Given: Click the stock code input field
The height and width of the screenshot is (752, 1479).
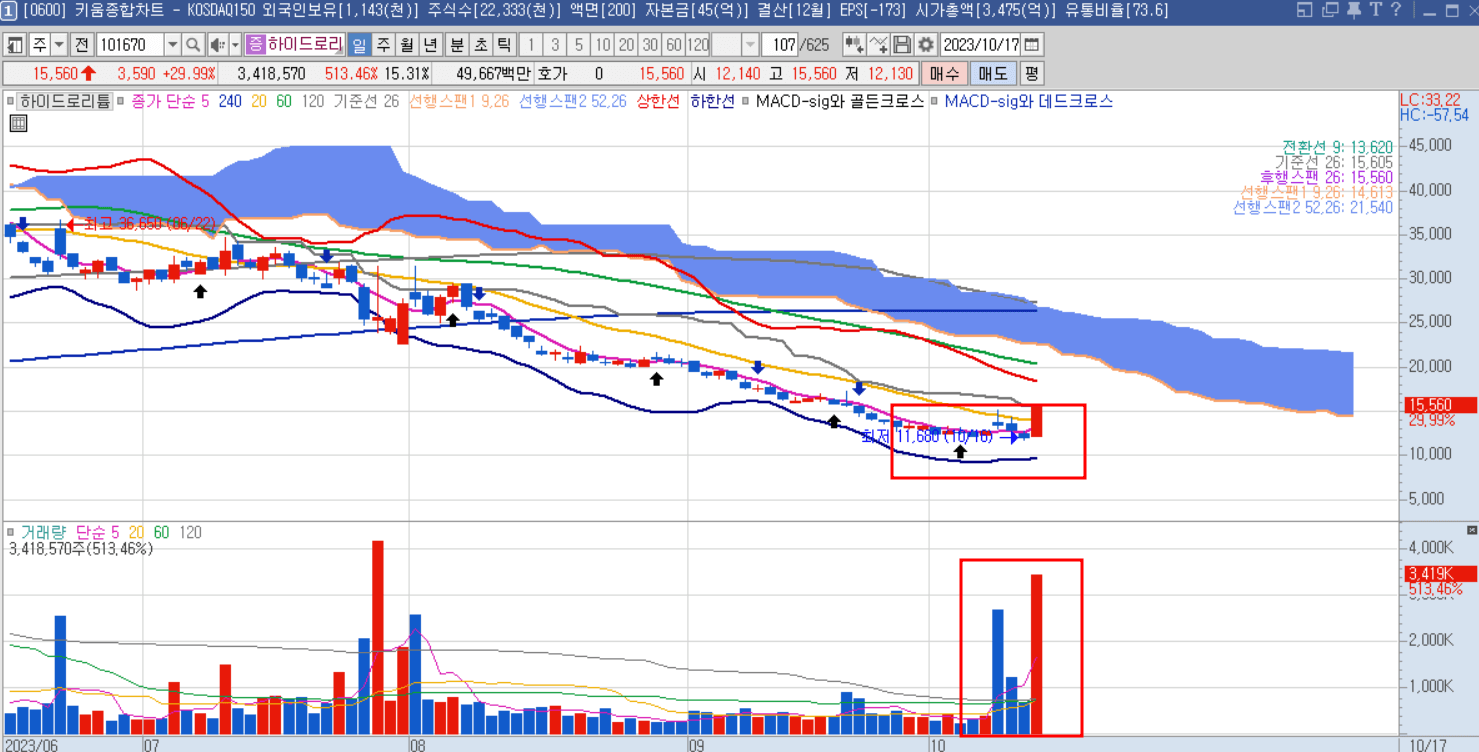Looking at the screenshot, I should [130, 45].
